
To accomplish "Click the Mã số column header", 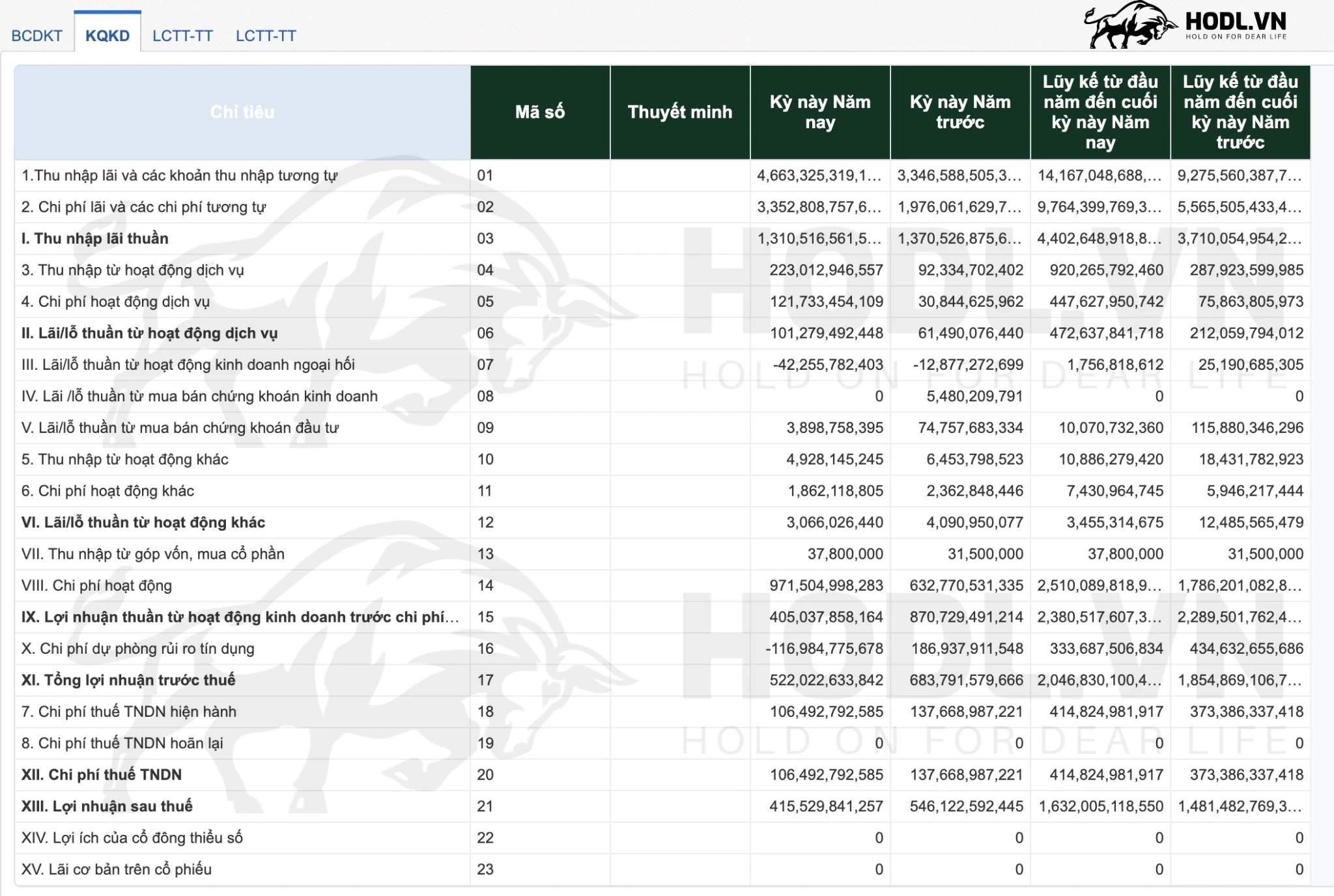I will point(539,112).
